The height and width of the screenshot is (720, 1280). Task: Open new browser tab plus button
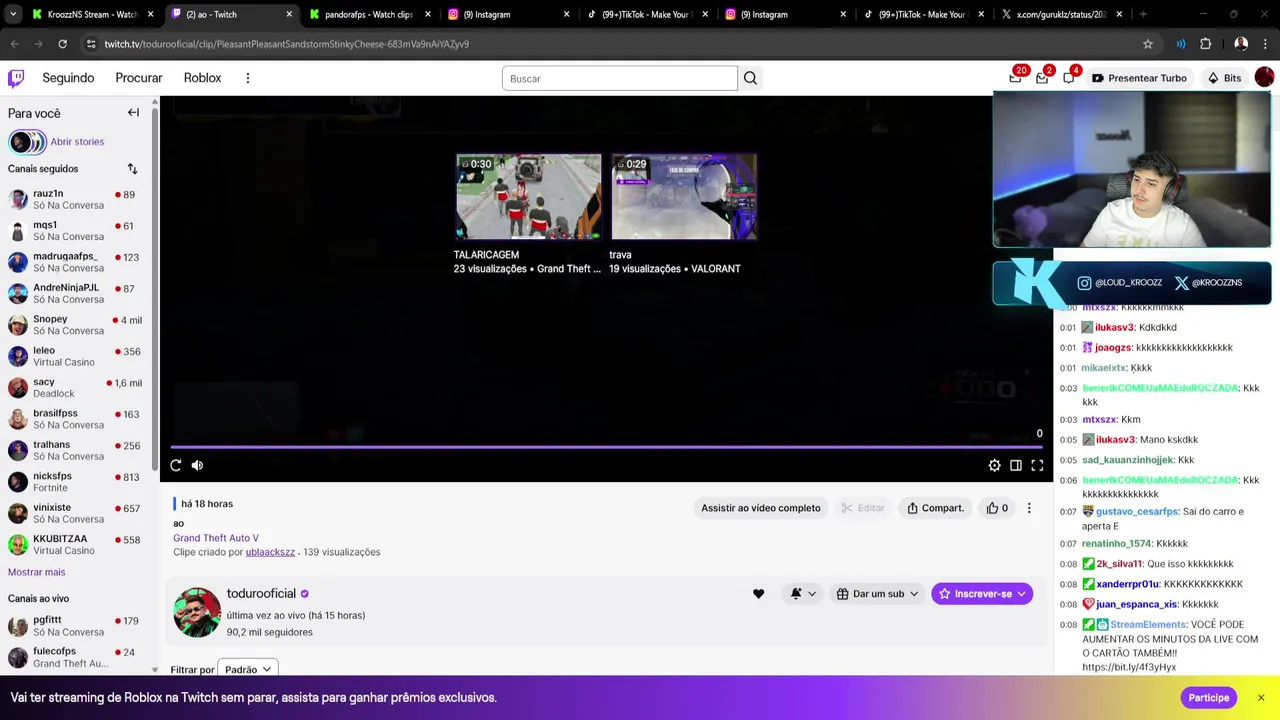1143,15
